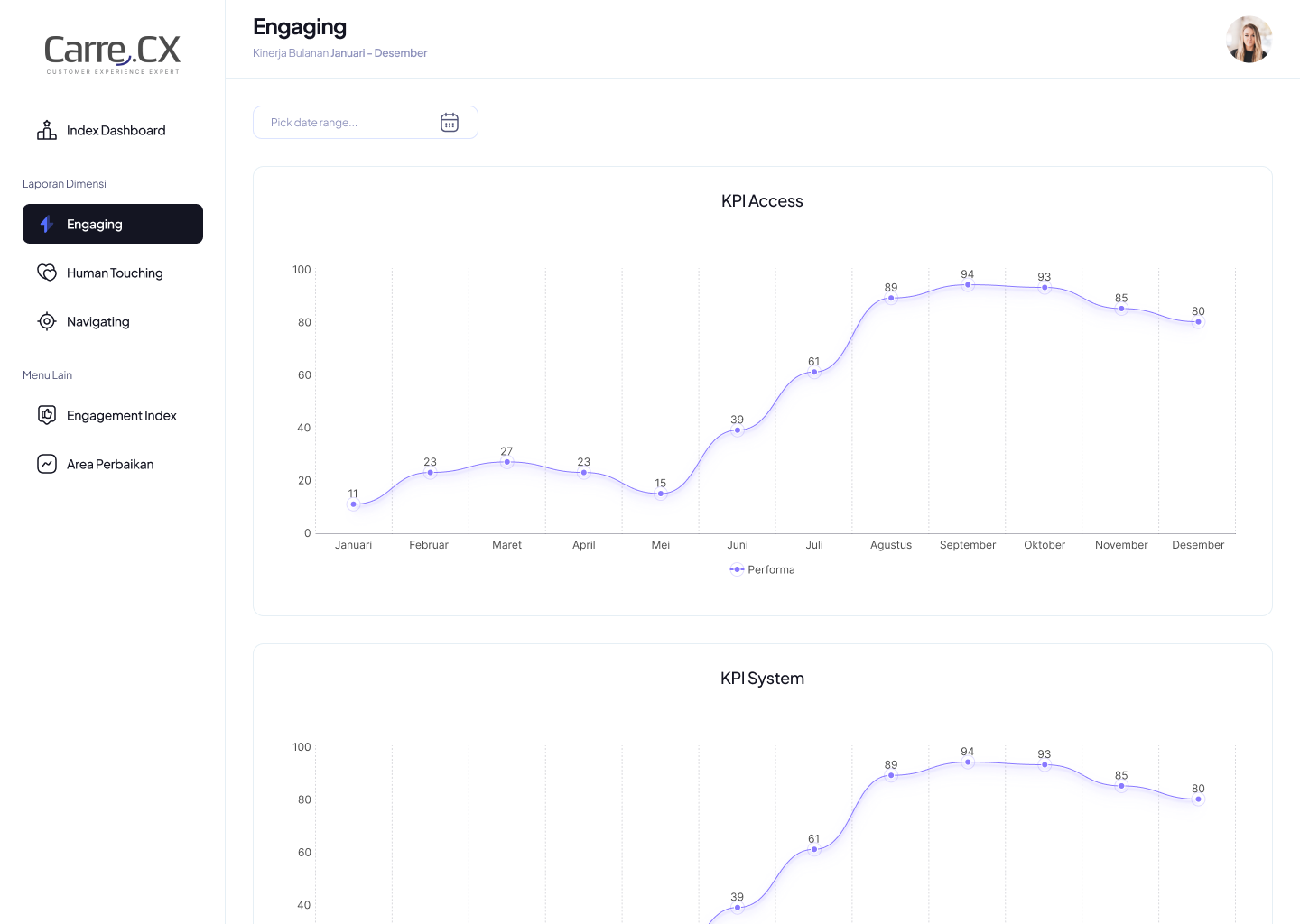
Task: Toggle the Performa series visibility in KPI Access
Action: click(x=762, y=569)
